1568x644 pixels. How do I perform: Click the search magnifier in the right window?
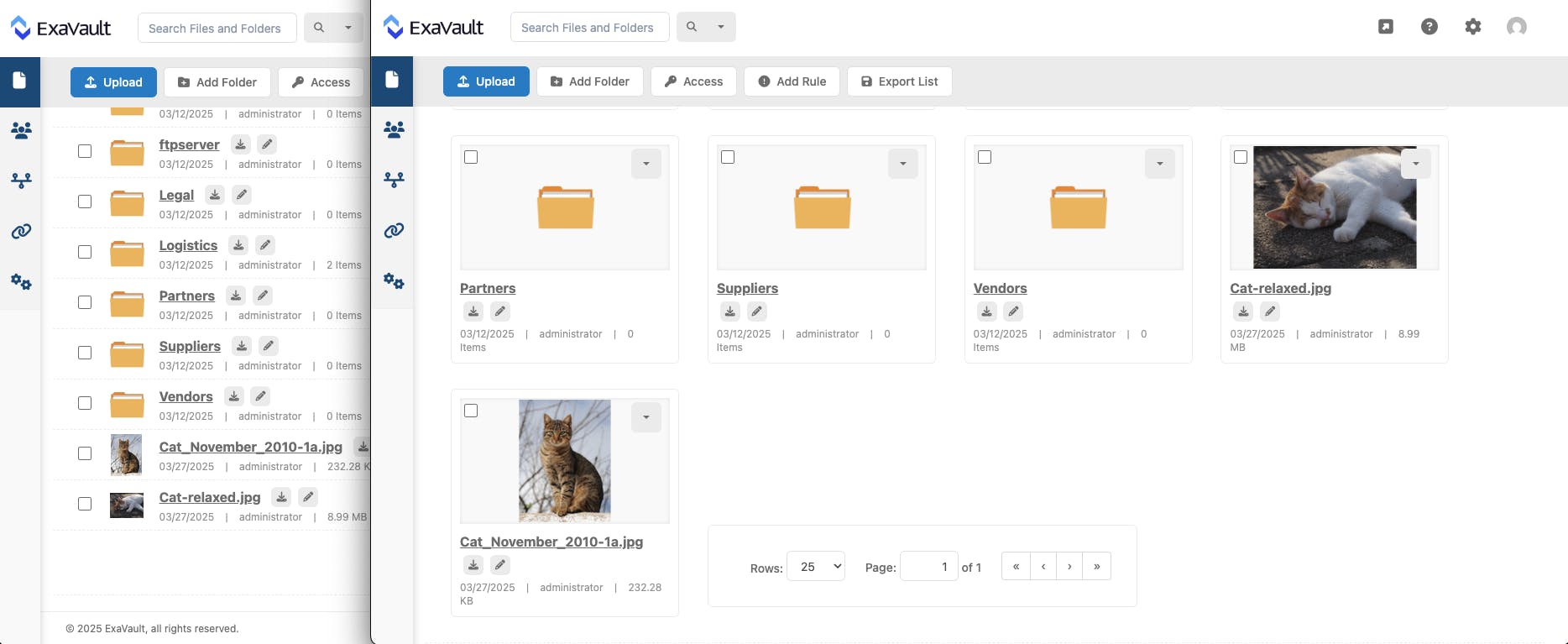[x=692, y=27]
